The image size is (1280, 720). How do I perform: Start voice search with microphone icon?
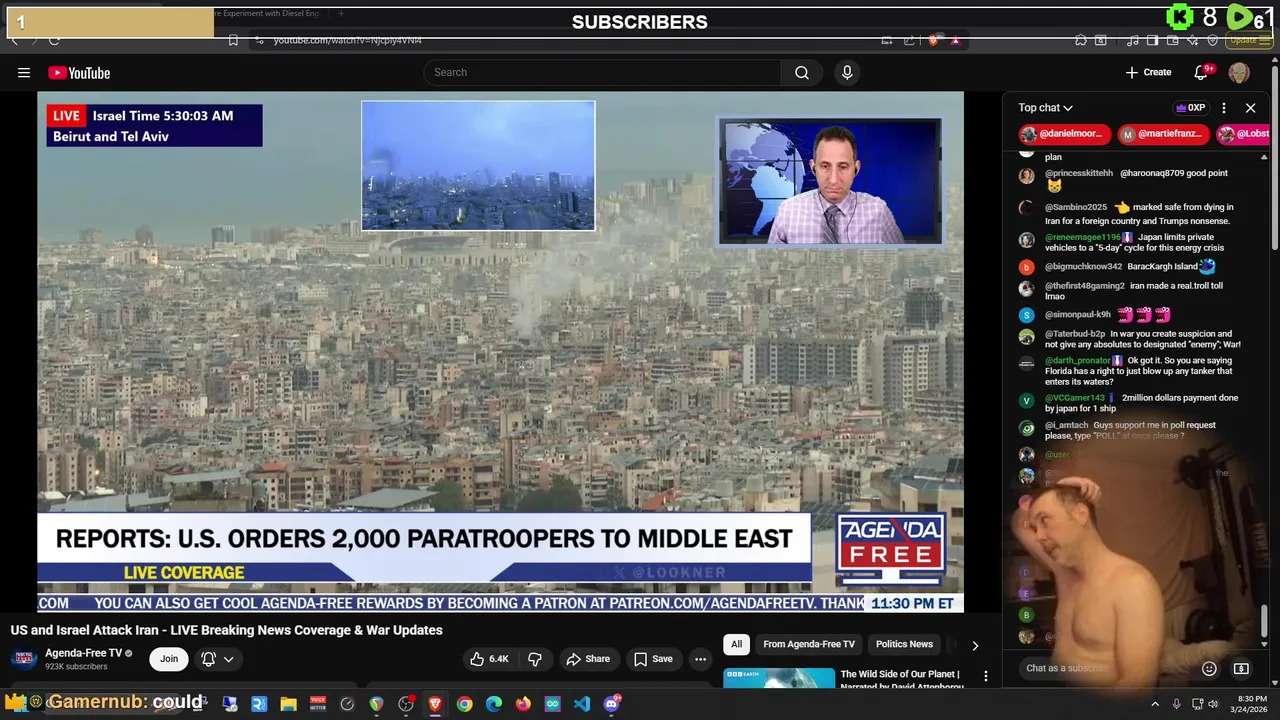(847, 72)
